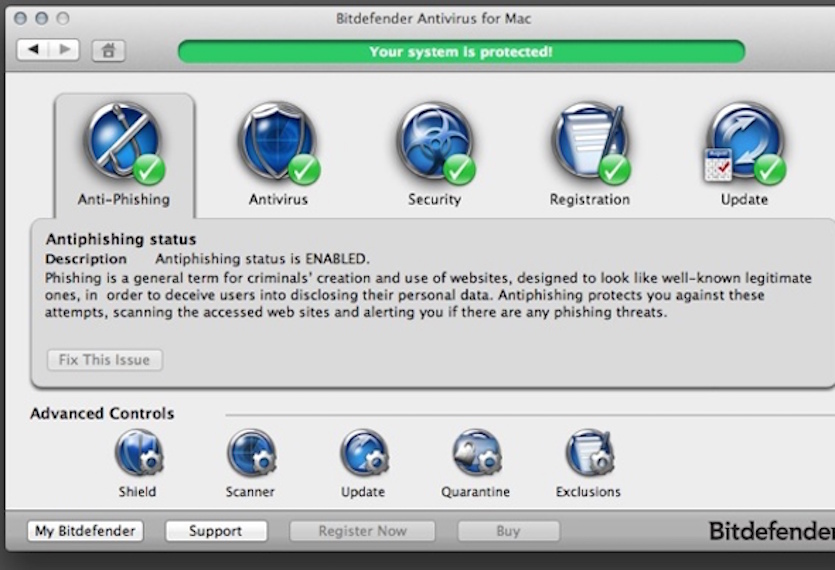Select the top Update status icon
Image resolution: width=835 pixels, height=570 pixels.
click(744, 143)
